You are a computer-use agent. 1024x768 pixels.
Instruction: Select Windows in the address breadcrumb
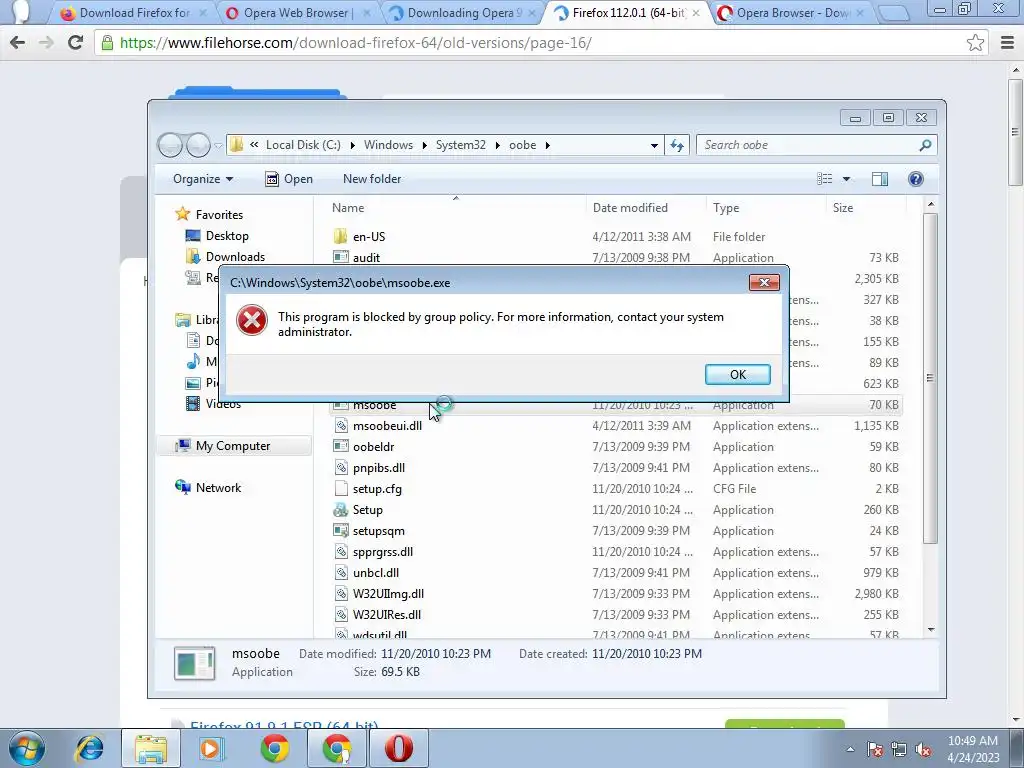point(389,145)
